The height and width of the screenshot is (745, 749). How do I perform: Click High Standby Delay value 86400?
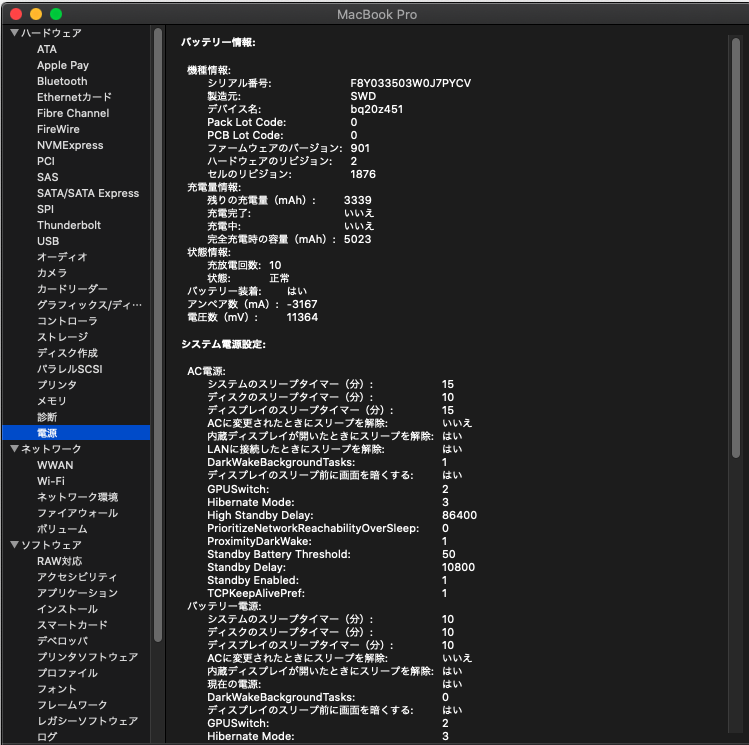tap(460, 515)
